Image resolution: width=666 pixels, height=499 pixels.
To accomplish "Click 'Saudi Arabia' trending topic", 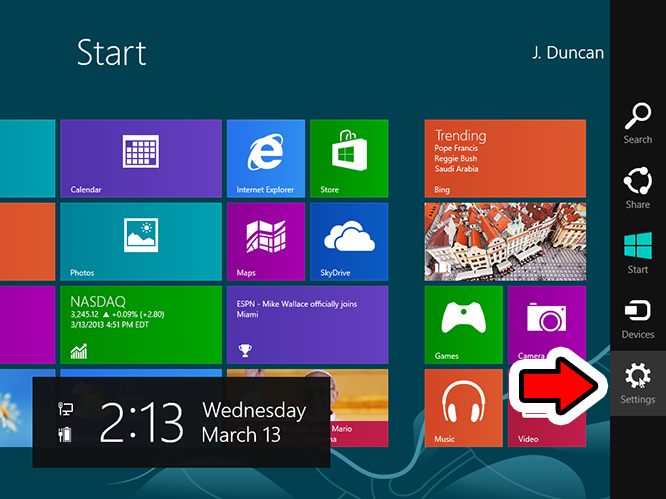I will 456,169.
